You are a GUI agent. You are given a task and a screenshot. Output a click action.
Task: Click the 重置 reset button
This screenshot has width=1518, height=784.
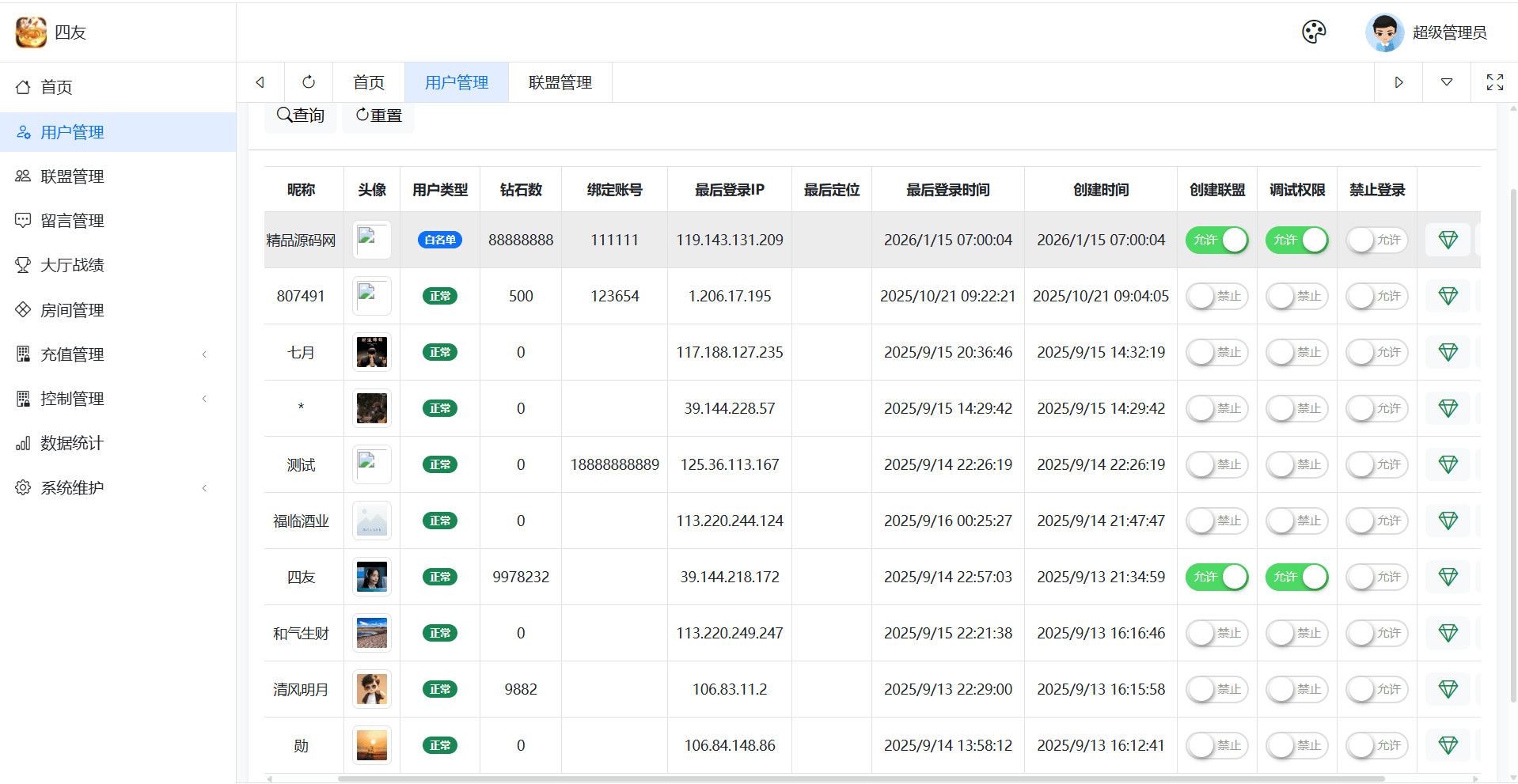pos(378,116)
